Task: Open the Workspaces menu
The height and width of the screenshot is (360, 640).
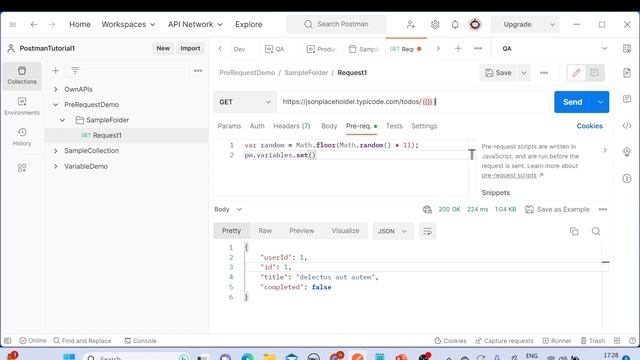Action: (128, 24)
